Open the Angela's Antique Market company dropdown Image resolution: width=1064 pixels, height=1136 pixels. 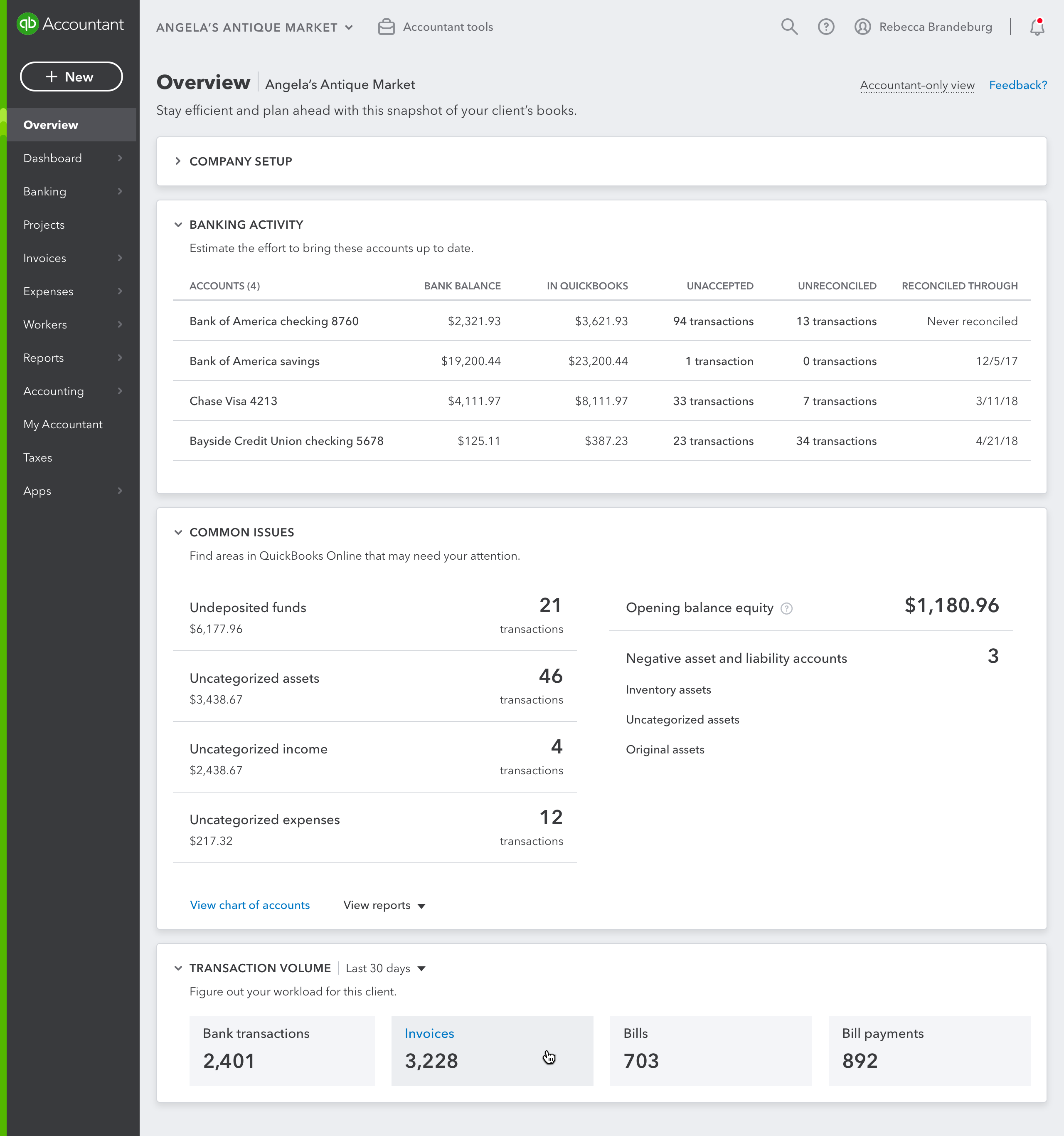(x=255, y=27)
